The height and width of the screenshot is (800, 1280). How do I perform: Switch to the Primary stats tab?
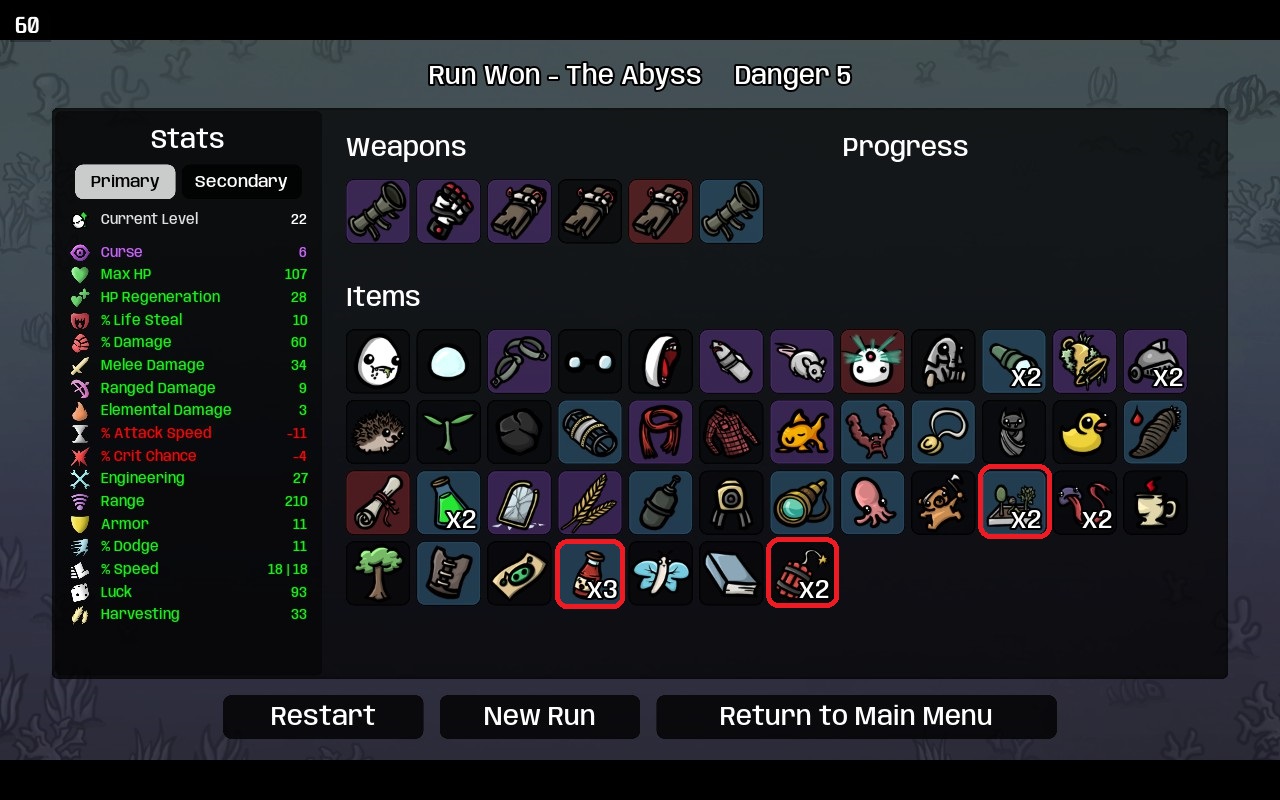[125, 182]
